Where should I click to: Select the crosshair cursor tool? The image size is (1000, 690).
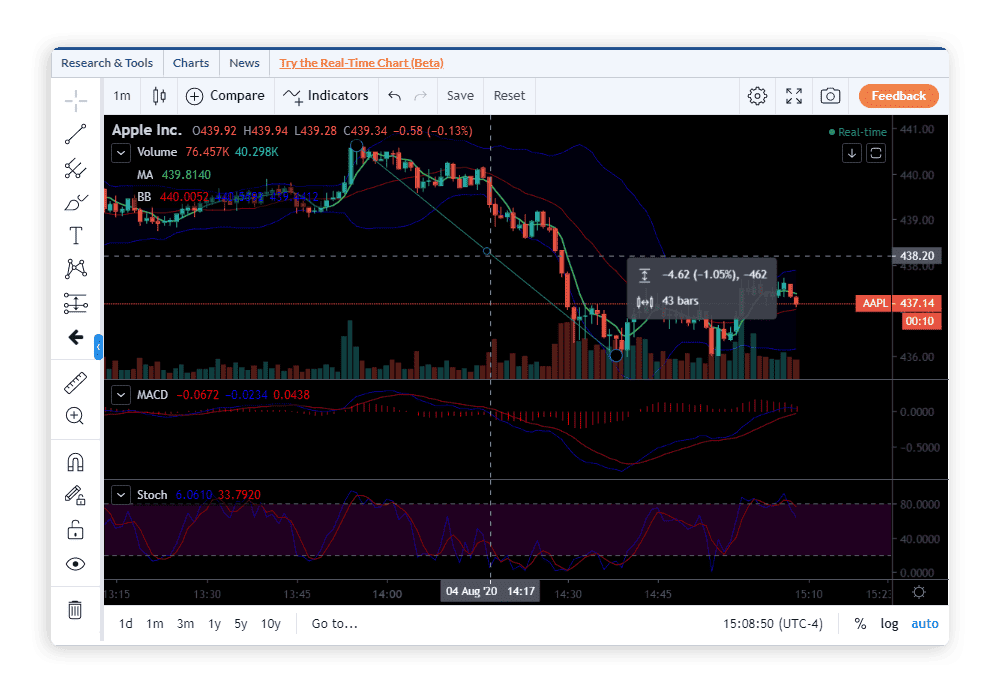point(75,100)
